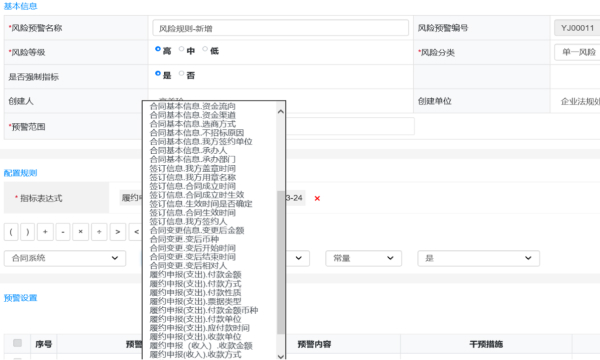
Task: Pick 合同变更.变后相对人 option
Action: click(188, 266)
